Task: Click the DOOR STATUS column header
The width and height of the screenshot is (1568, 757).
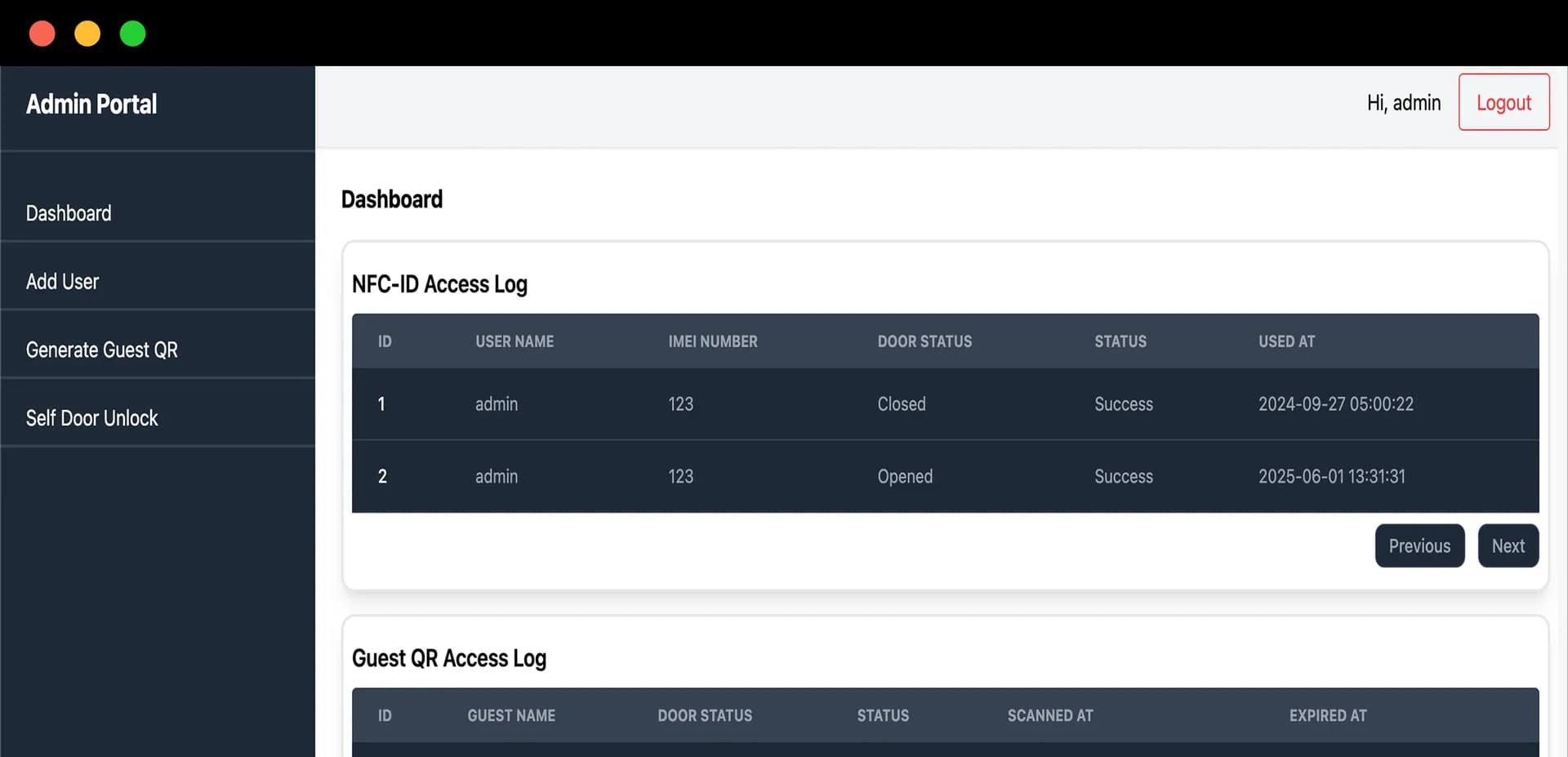Action: pyautogui.click(x=924, y=341)
